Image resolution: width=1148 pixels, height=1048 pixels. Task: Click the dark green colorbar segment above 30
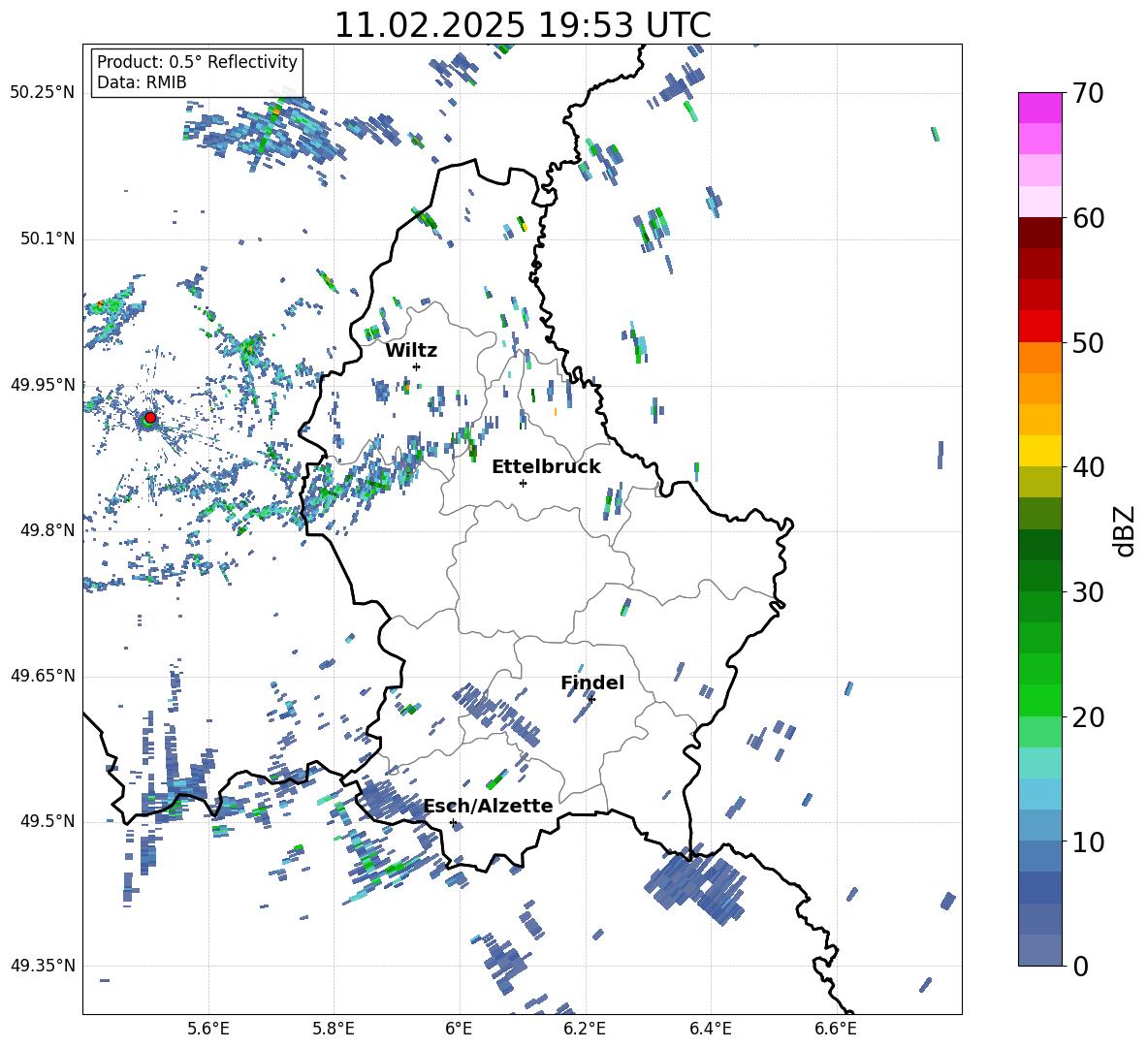pos(1039,575)
